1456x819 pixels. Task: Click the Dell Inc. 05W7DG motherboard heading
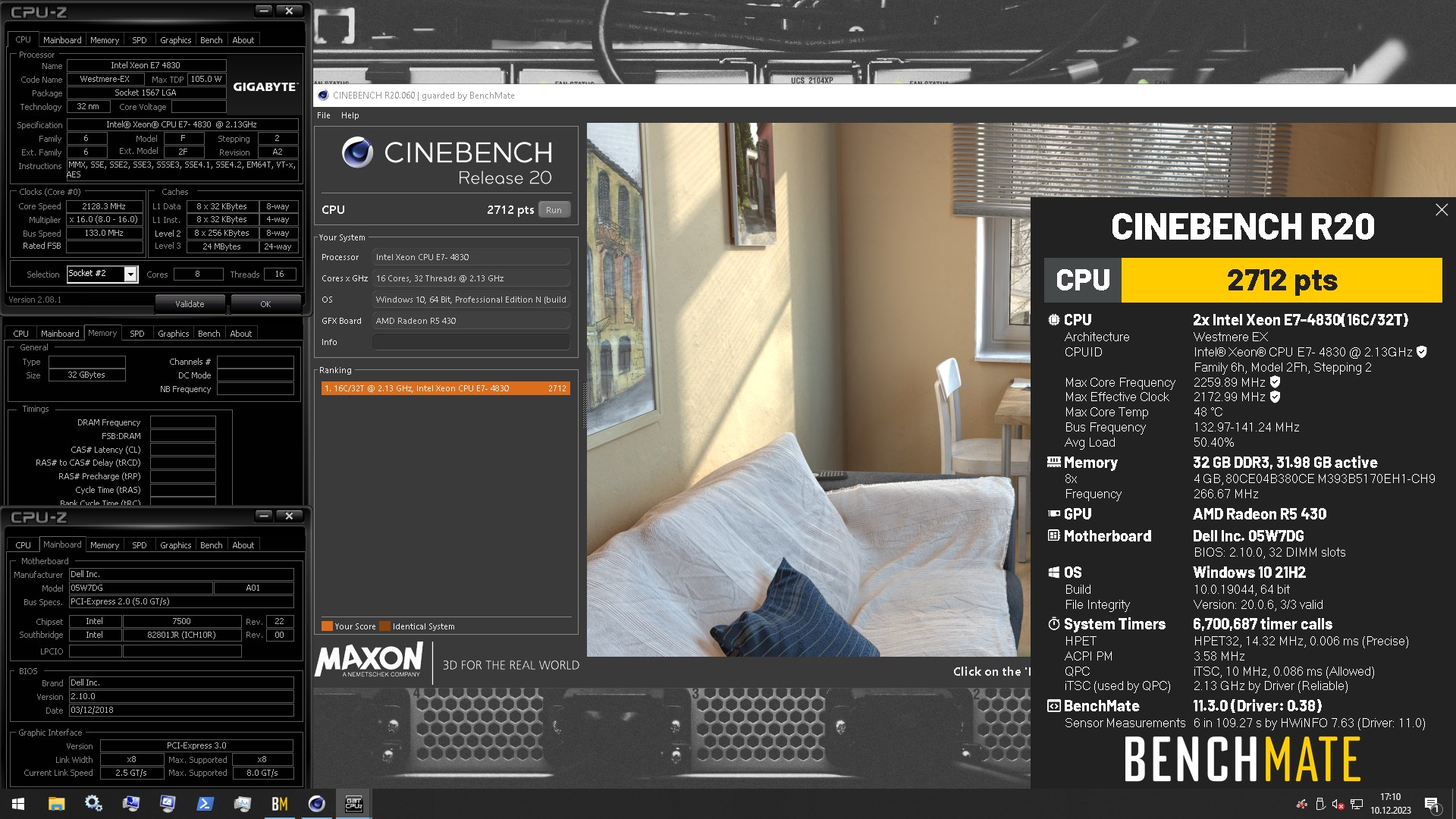click(x=1248, y=536)
